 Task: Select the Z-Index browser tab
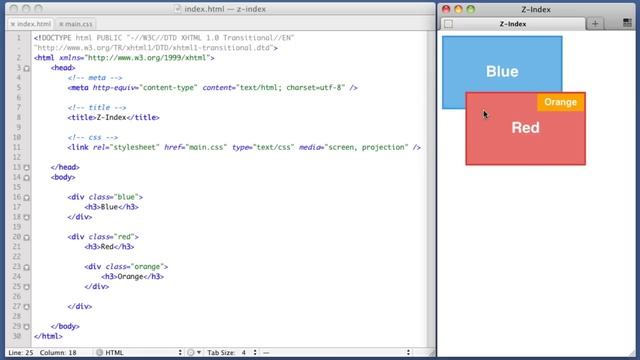513,24
